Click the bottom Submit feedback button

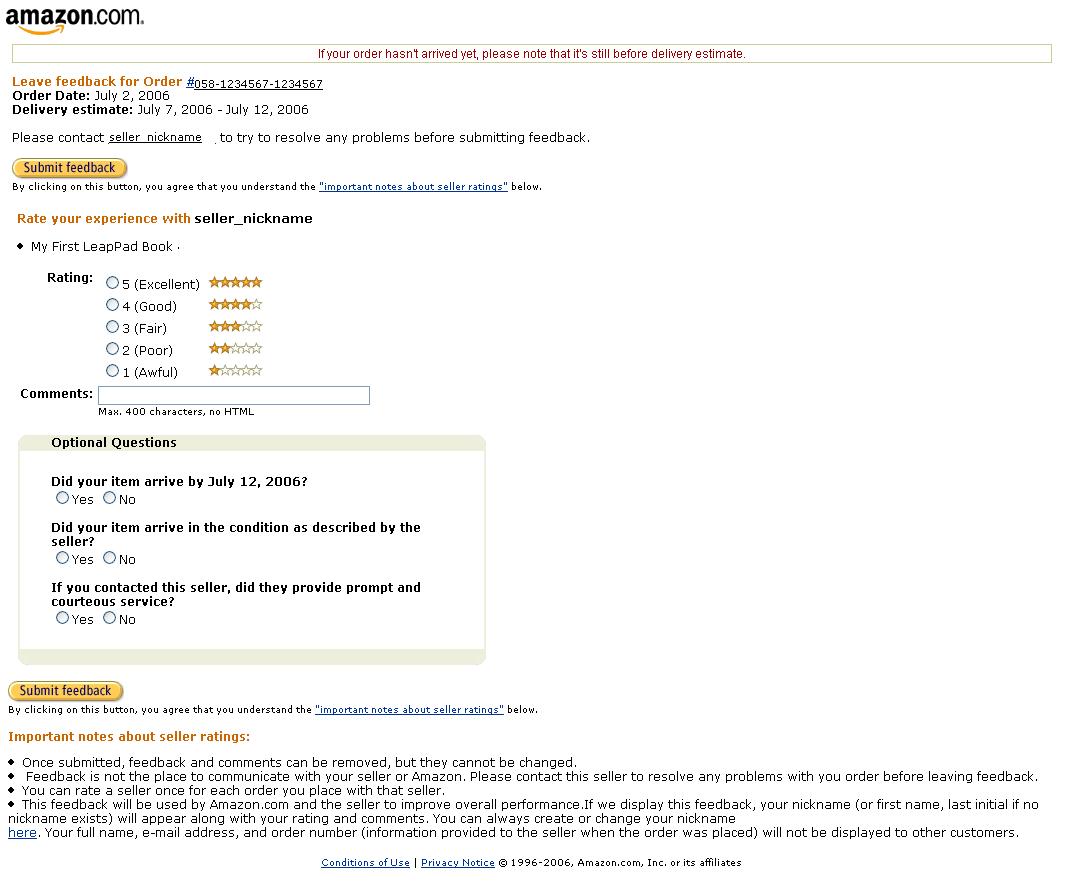pos(65,691)
